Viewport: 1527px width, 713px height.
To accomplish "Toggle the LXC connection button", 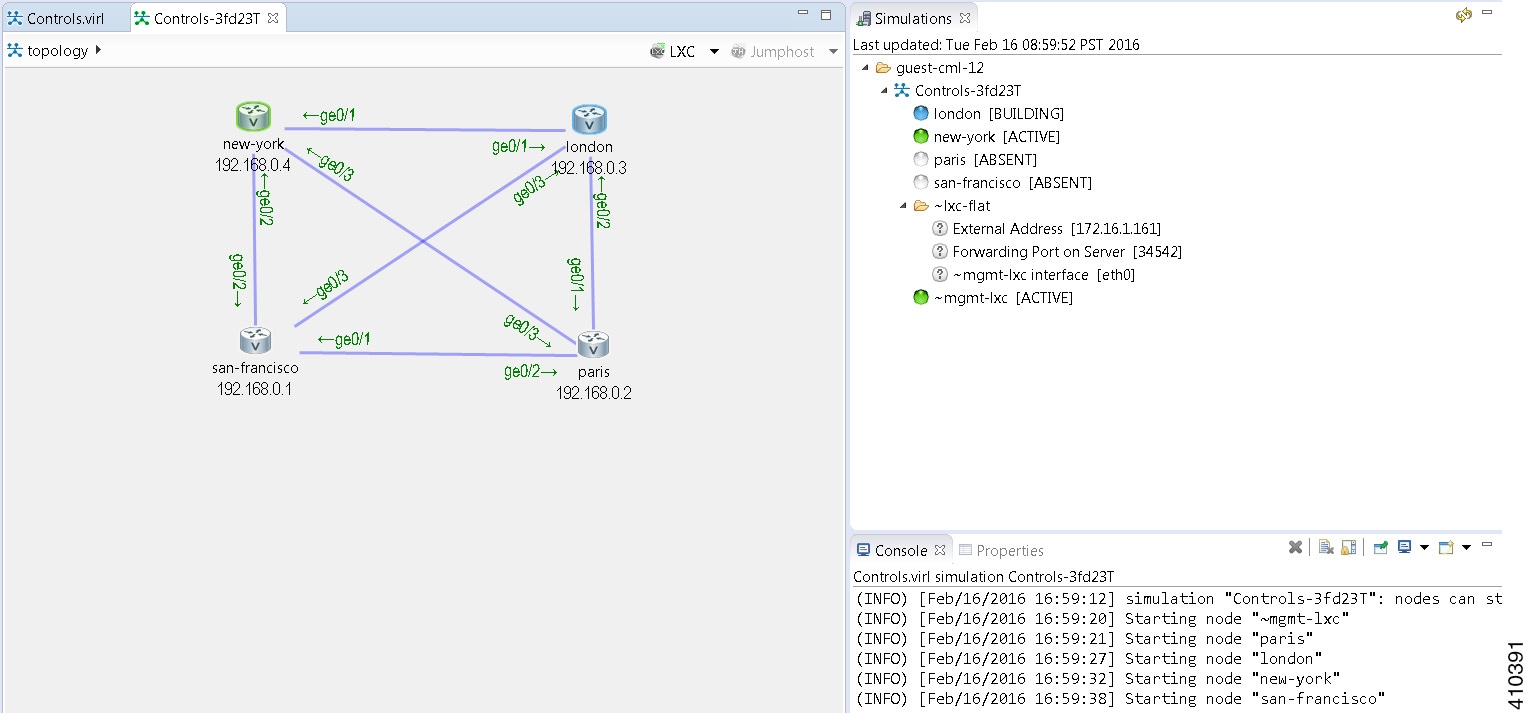I will coord(673,51).
